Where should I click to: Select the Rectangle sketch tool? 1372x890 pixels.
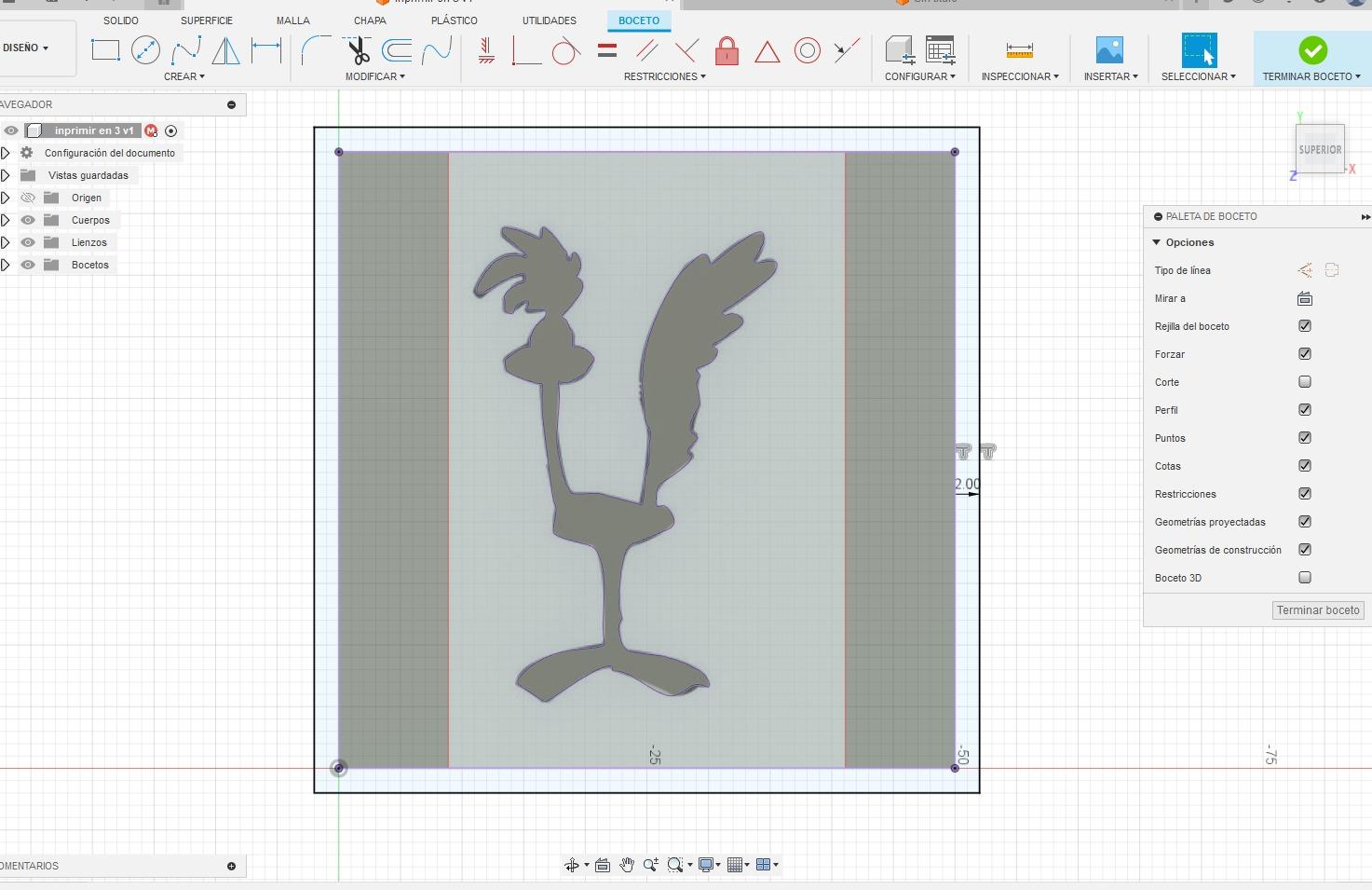click(105, 50)
